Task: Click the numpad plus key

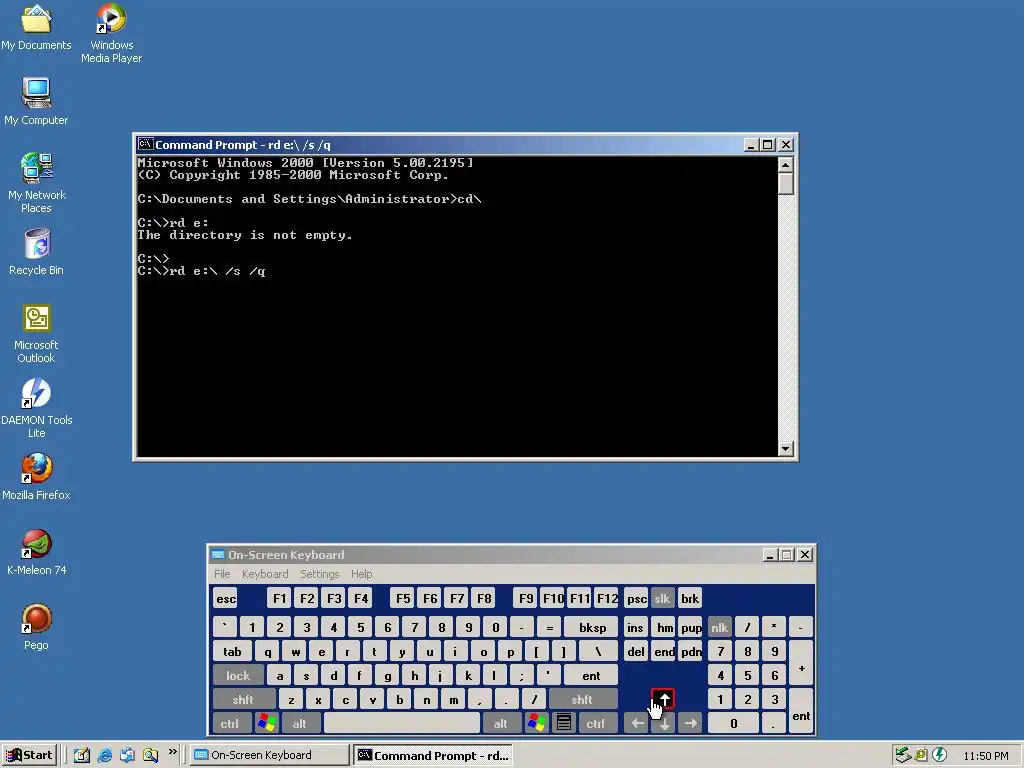Action: point(801,663)
